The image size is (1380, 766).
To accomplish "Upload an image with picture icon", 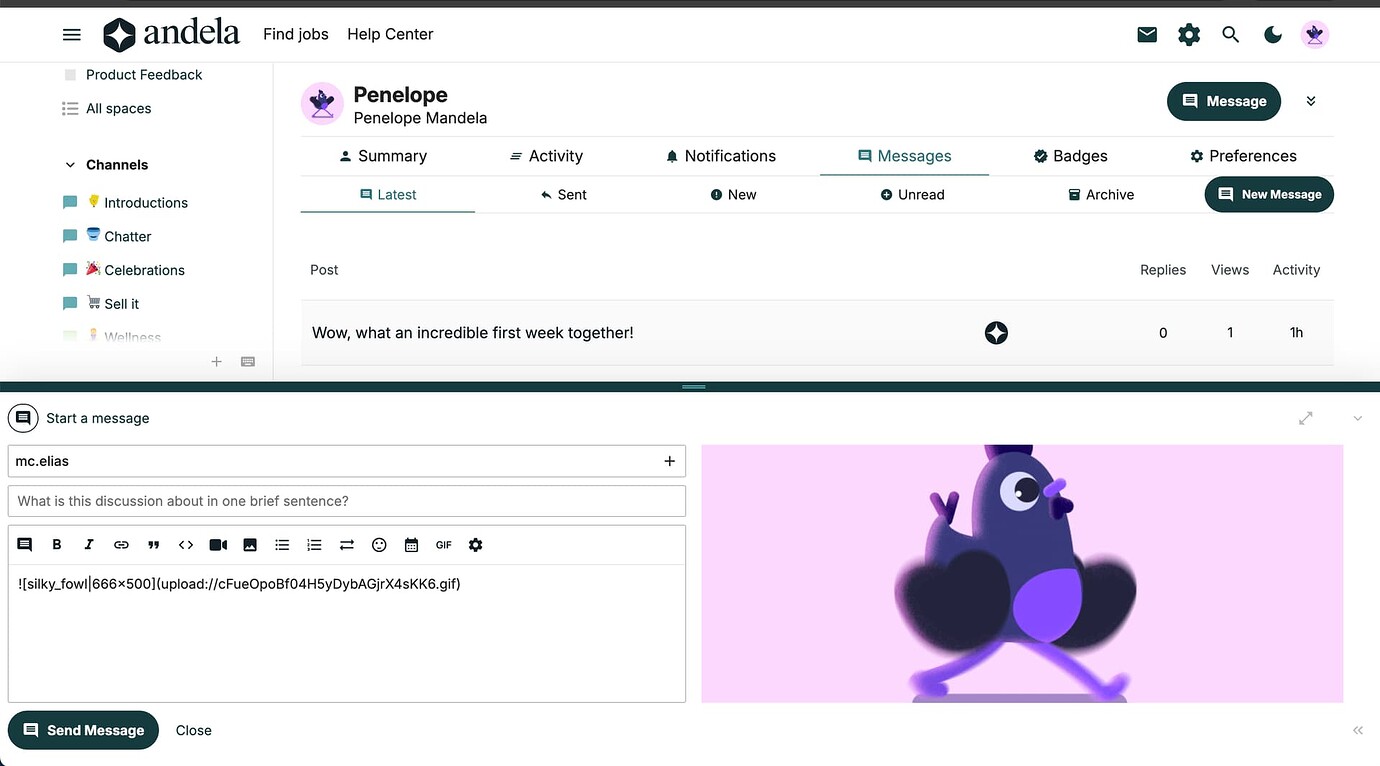I will [x=250, y=545].
